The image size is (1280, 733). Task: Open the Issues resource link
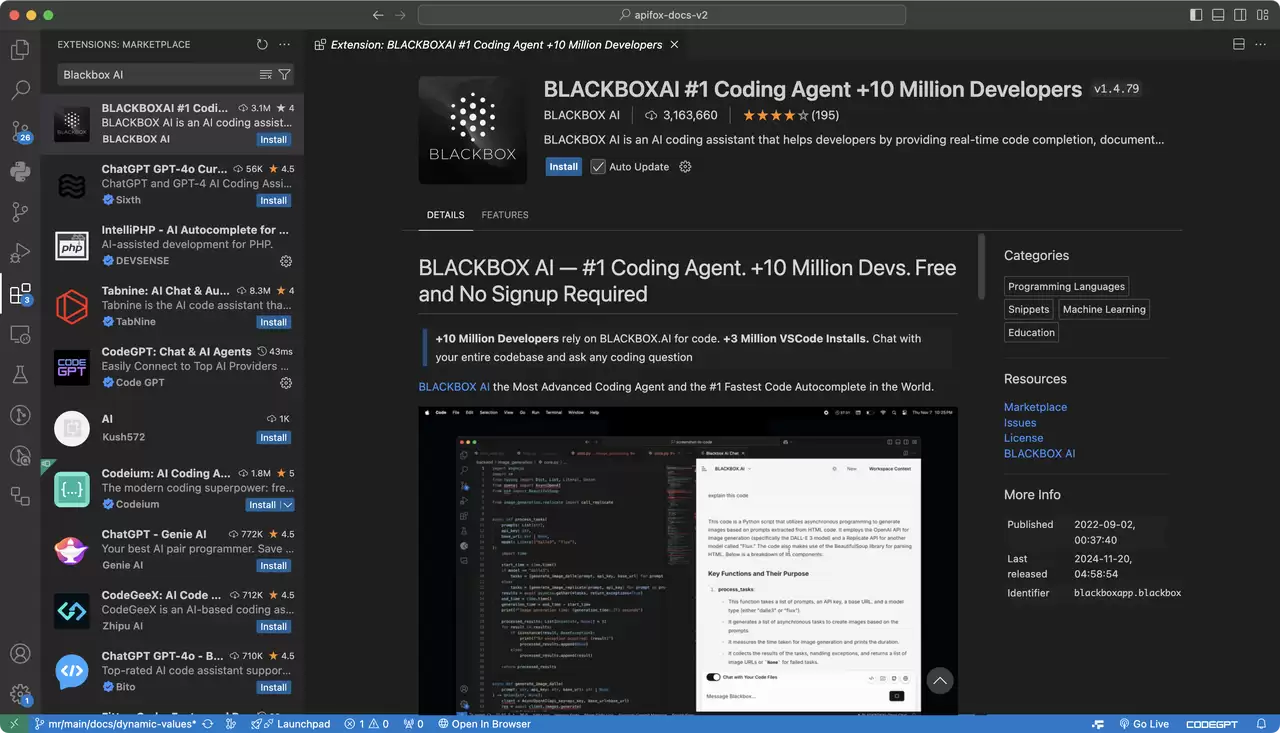(x=1020, y=423)
